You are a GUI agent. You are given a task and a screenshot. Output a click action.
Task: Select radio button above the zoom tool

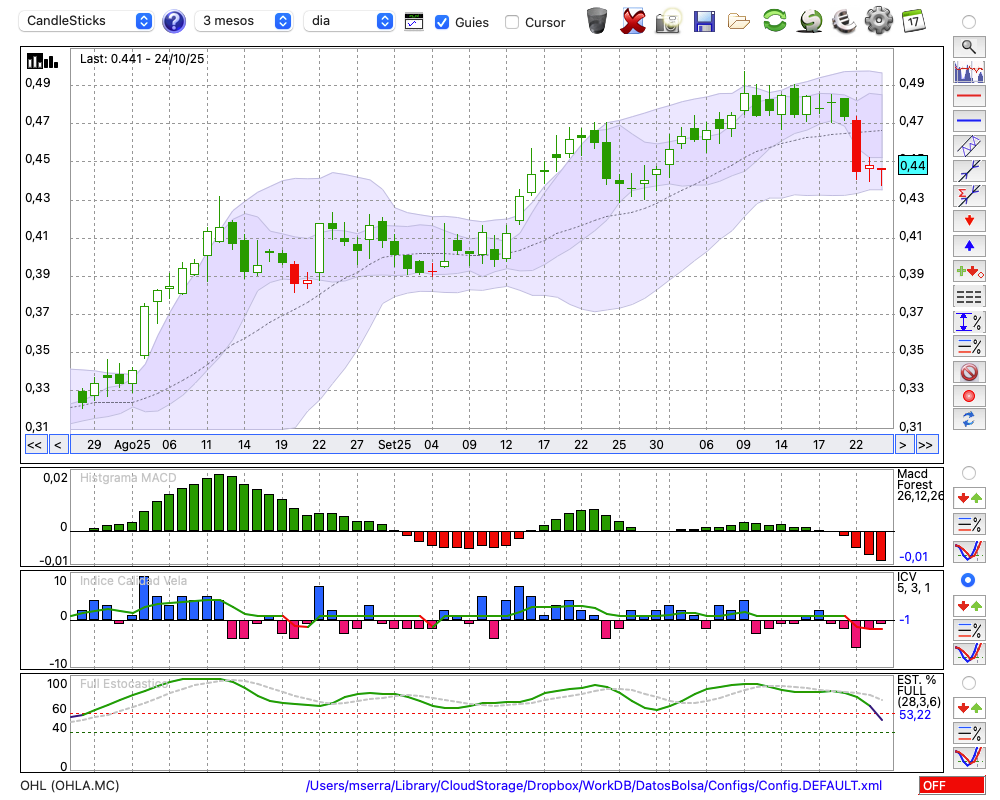point(969,22)
